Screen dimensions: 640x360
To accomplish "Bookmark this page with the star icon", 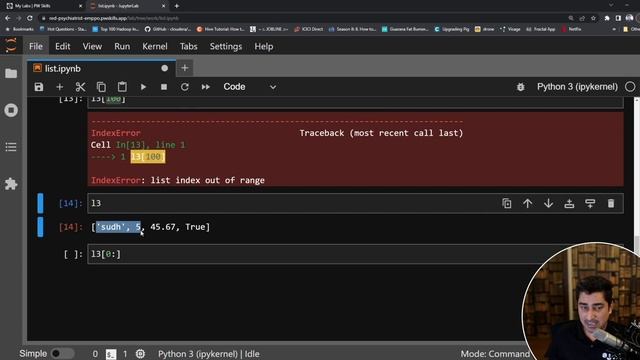I will coord(593,18).
